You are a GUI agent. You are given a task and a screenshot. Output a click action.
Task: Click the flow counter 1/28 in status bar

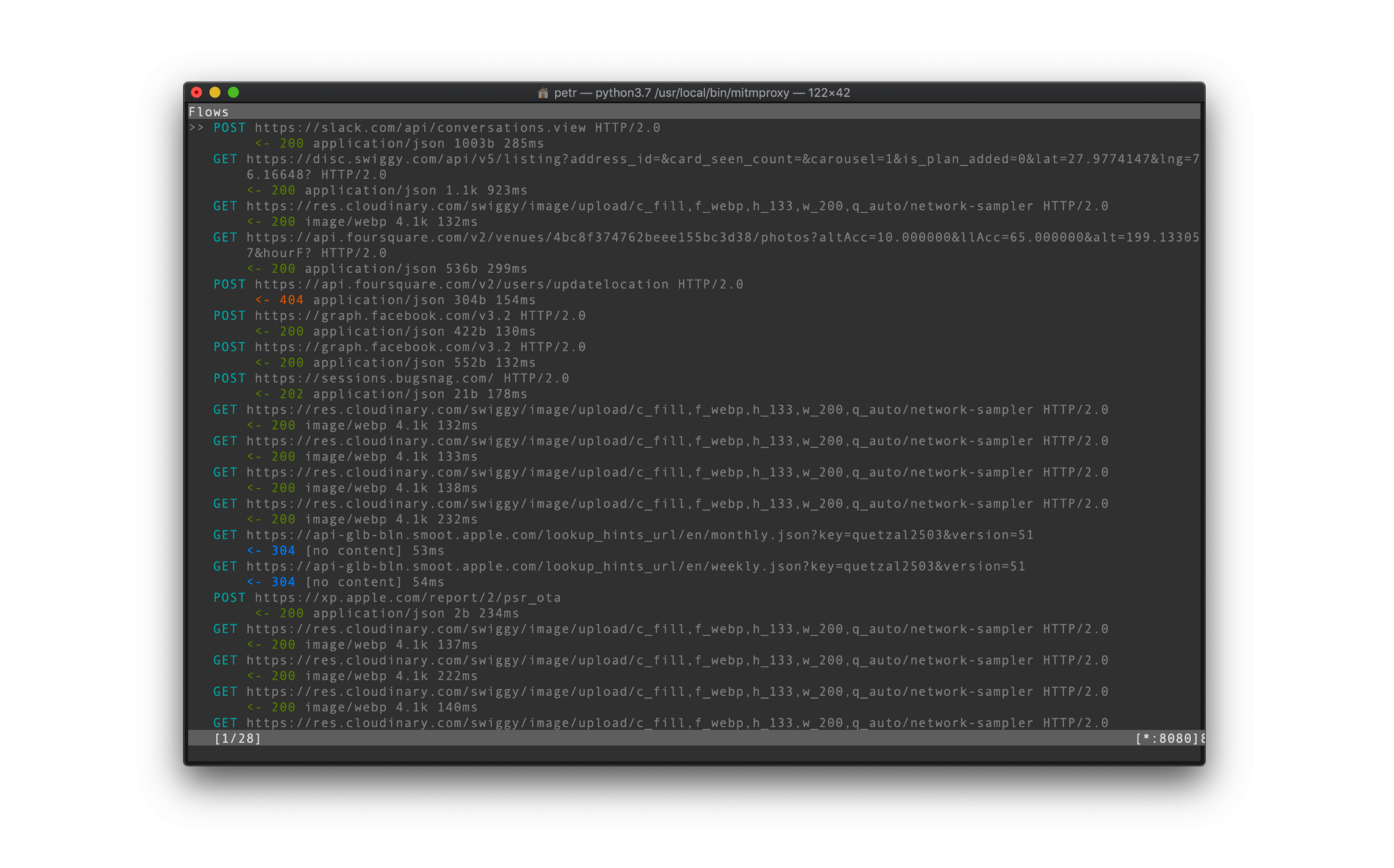[x=238, y=738]
